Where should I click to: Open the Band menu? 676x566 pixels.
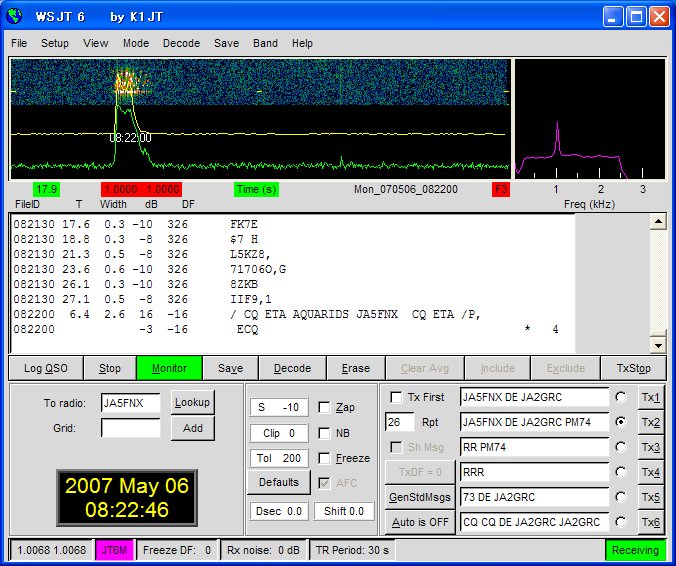[265, 43]
